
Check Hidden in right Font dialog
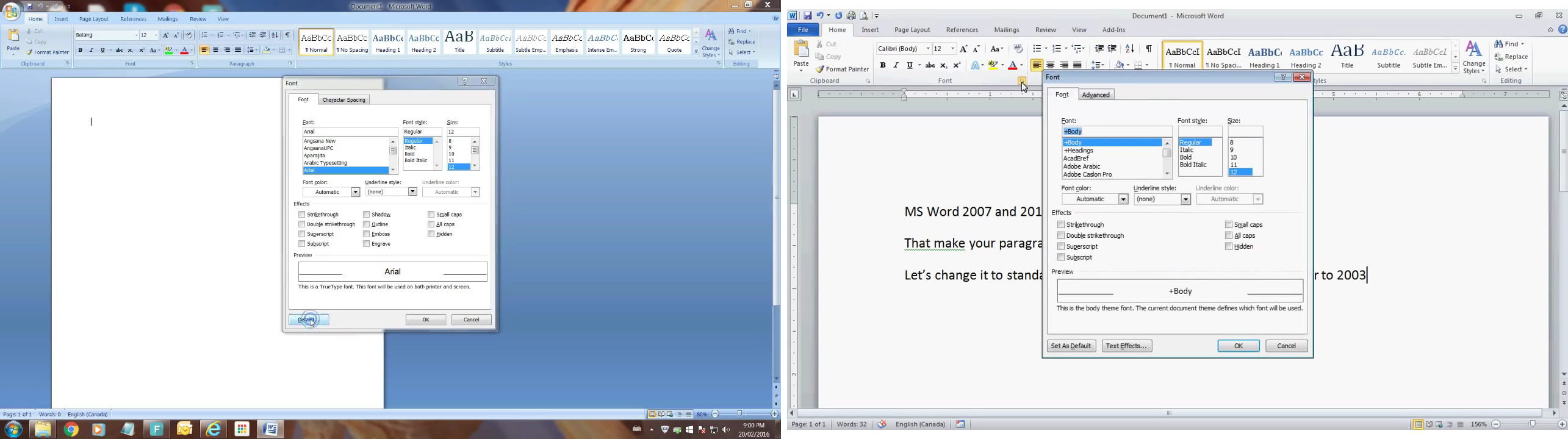pos(1229,246)
